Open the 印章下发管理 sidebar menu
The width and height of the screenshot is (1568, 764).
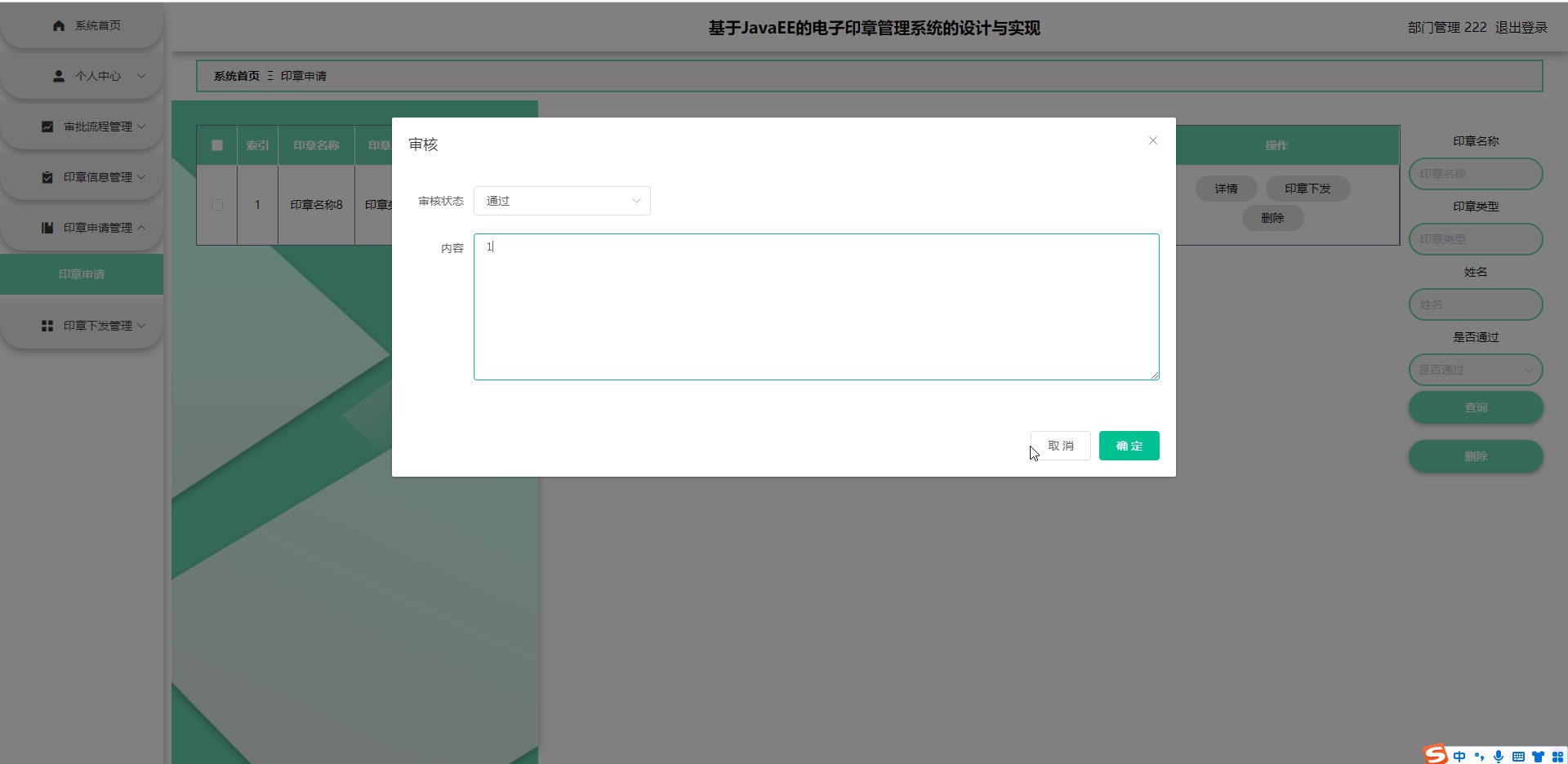82,326
